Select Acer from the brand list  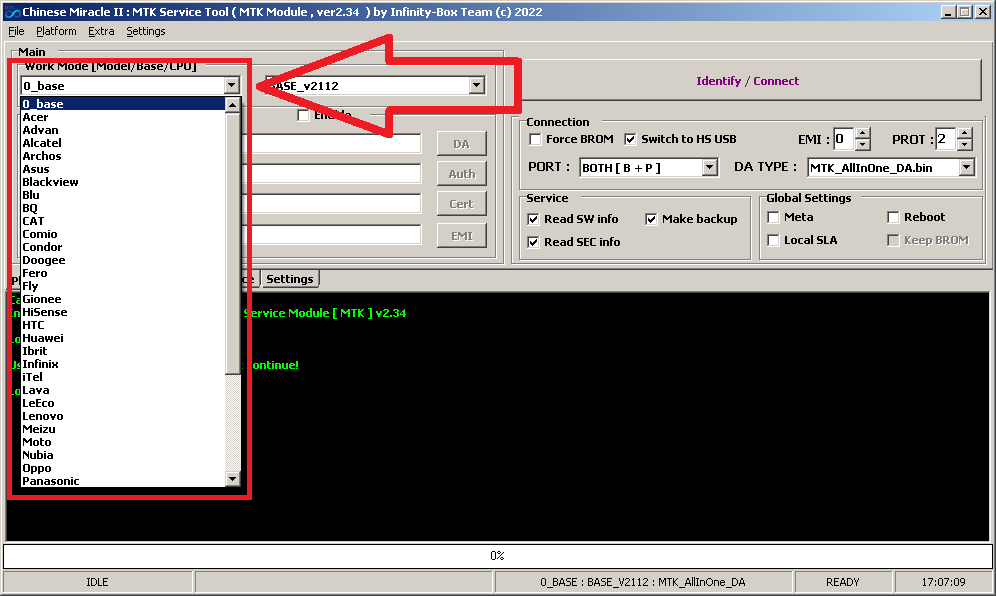[x=123, y=117]
